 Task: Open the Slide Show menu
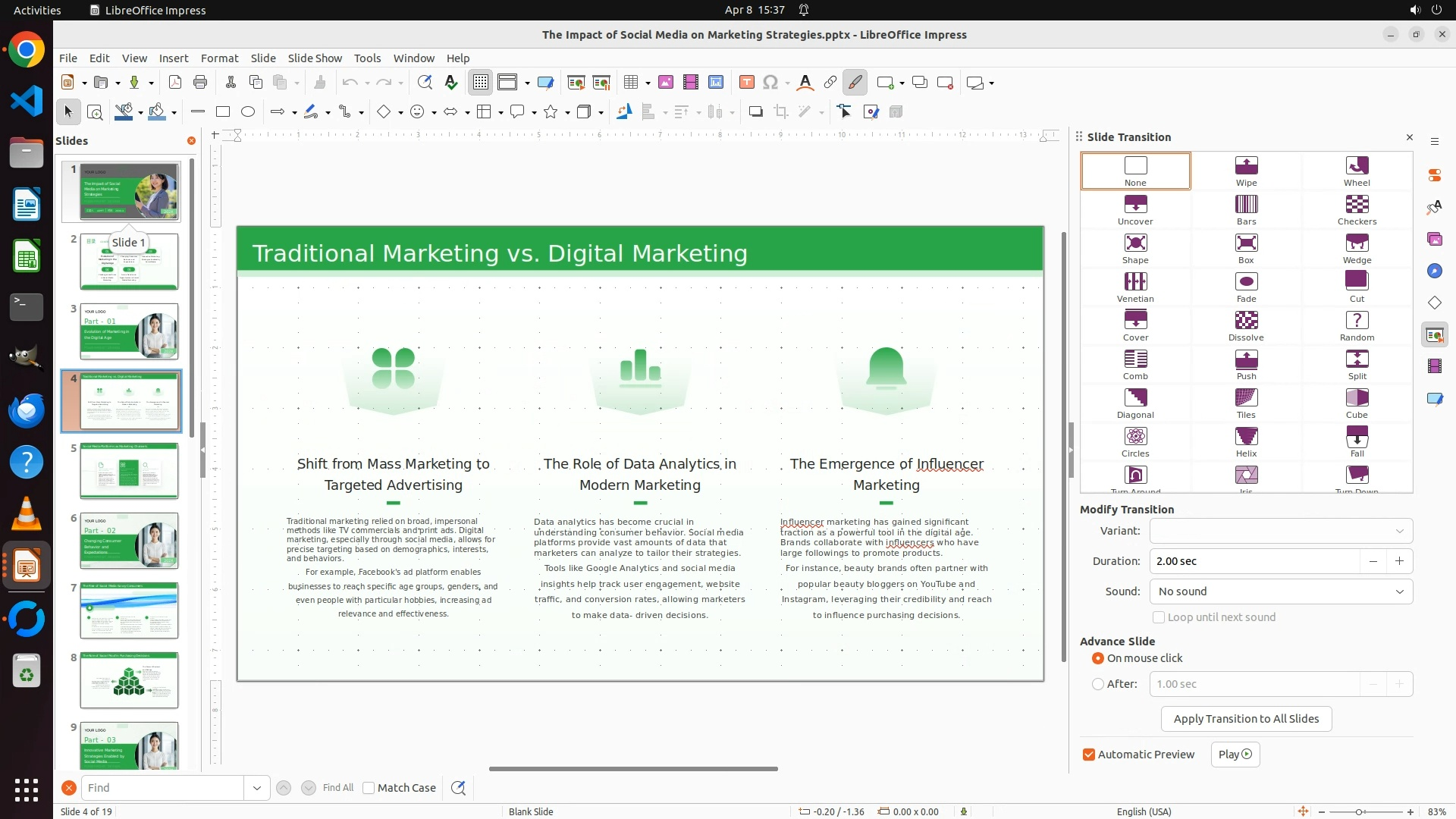point(315,58)
